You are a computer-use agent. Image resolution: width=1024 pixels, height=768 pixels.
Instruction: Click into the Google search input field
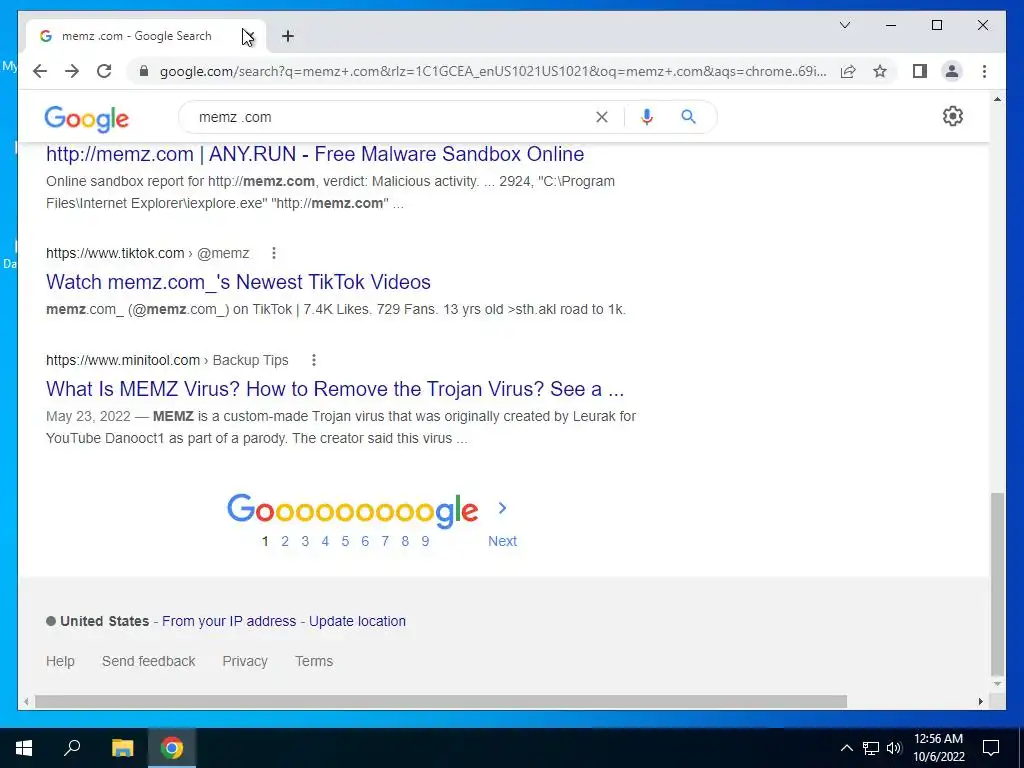(x=392, y=117)
